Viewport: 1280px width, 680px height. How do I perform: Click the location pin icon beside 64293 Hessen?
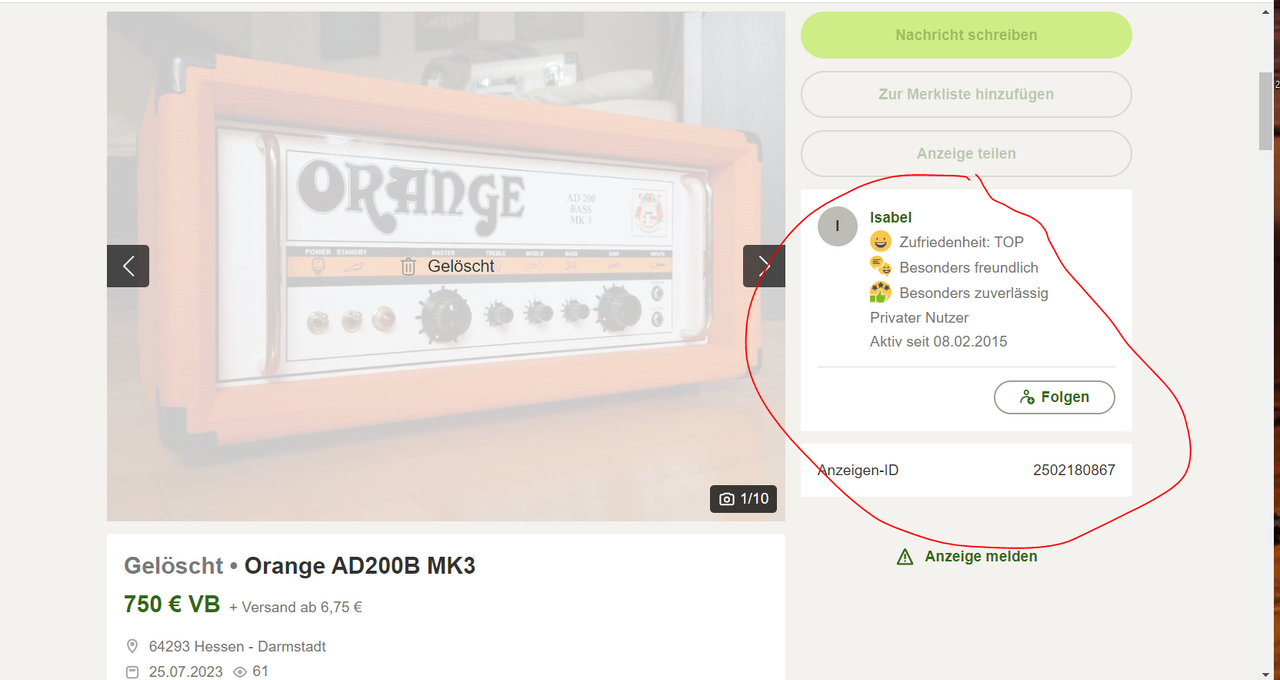(x=132, y=646)
